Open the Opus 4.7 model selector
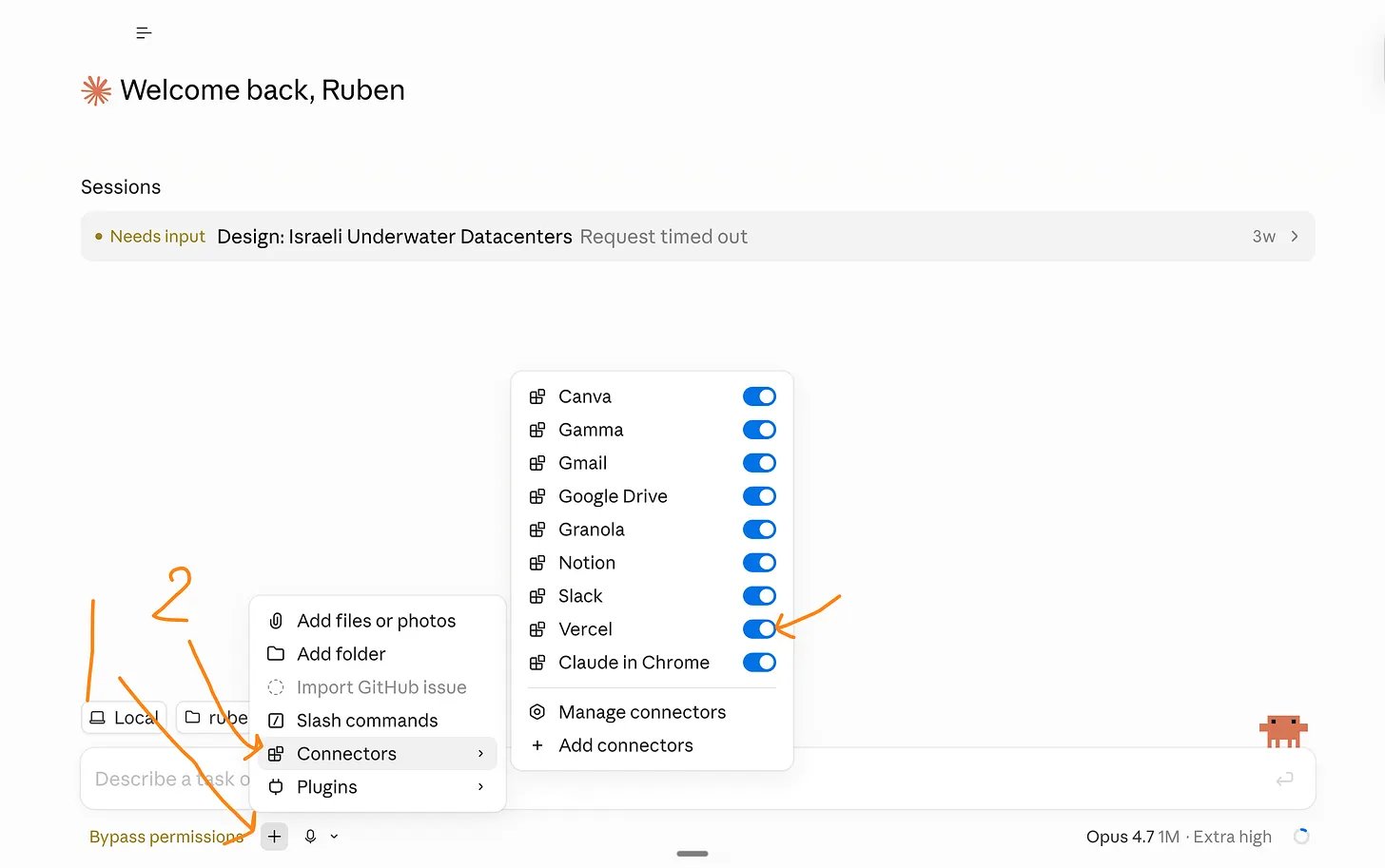Screen dimensions: 1385x868 [x=1132, y=837]
